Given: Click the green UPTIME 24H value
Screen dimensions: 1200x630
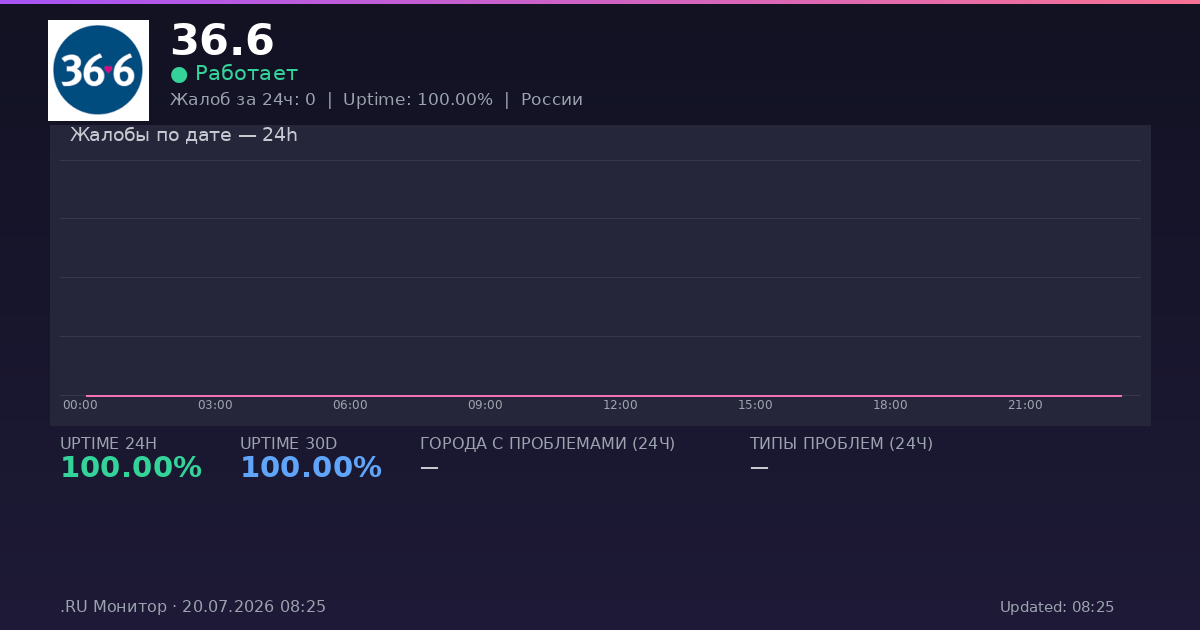Looking at the screenshot, I should [131, 468].
